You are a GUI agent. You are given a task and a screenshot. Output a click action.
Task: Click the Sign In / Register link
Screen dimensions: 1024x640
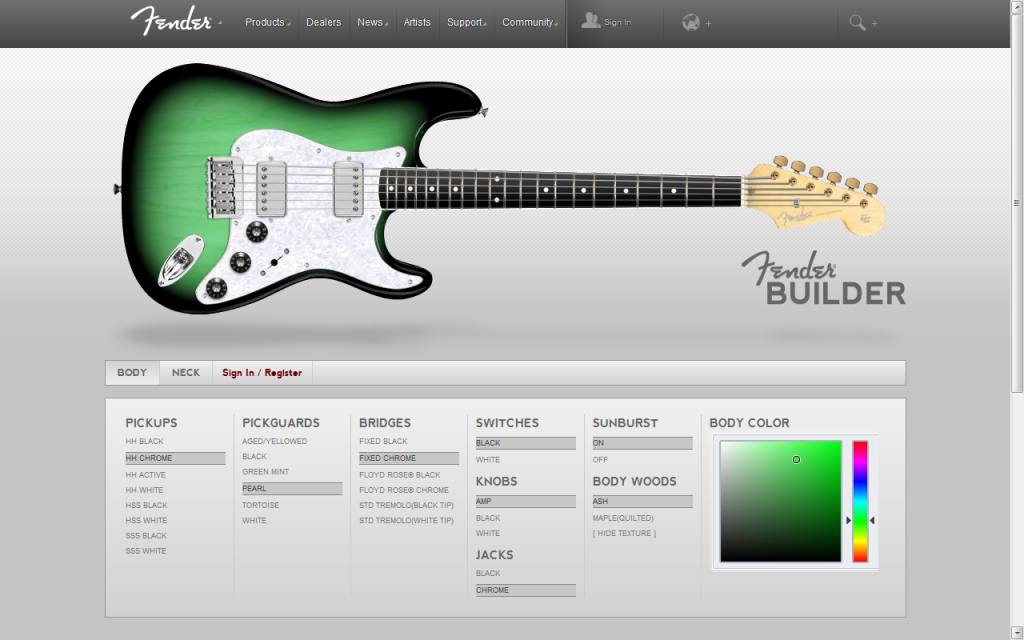[262, 373]
